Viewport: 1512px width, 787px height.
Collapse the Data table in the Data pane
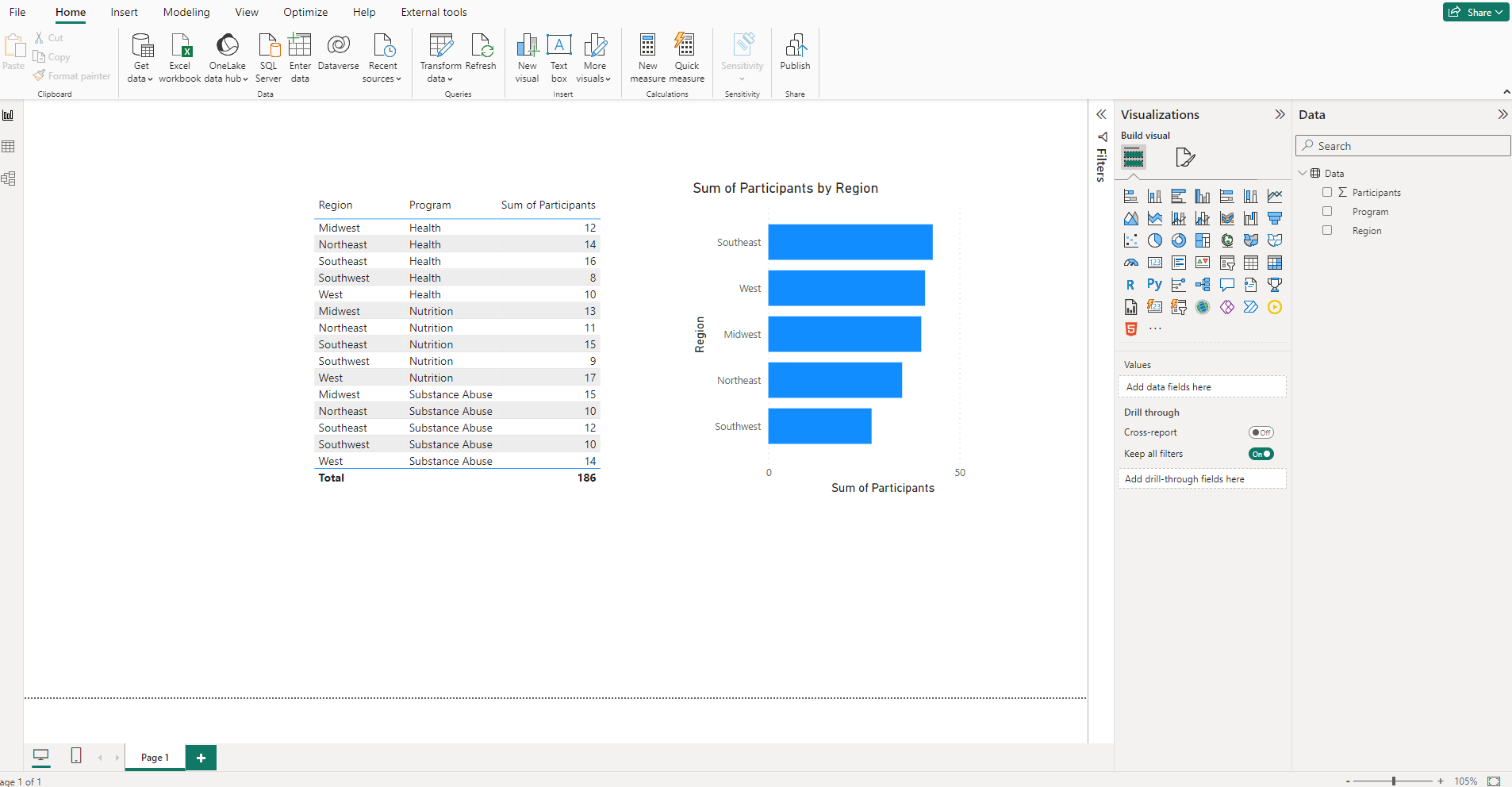tap(1303, 172)
